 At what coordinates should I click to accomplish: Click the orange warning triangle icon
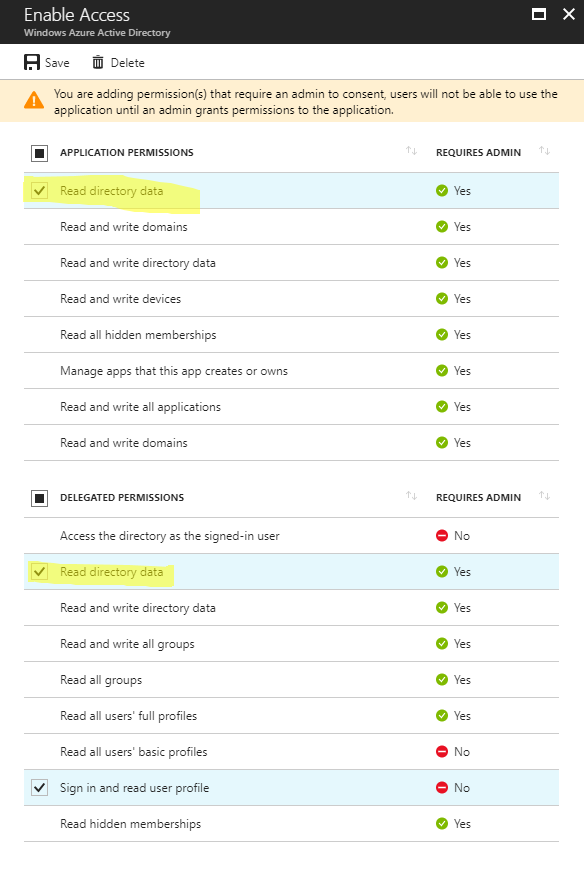pyautogui.click(x=34, y=101)
